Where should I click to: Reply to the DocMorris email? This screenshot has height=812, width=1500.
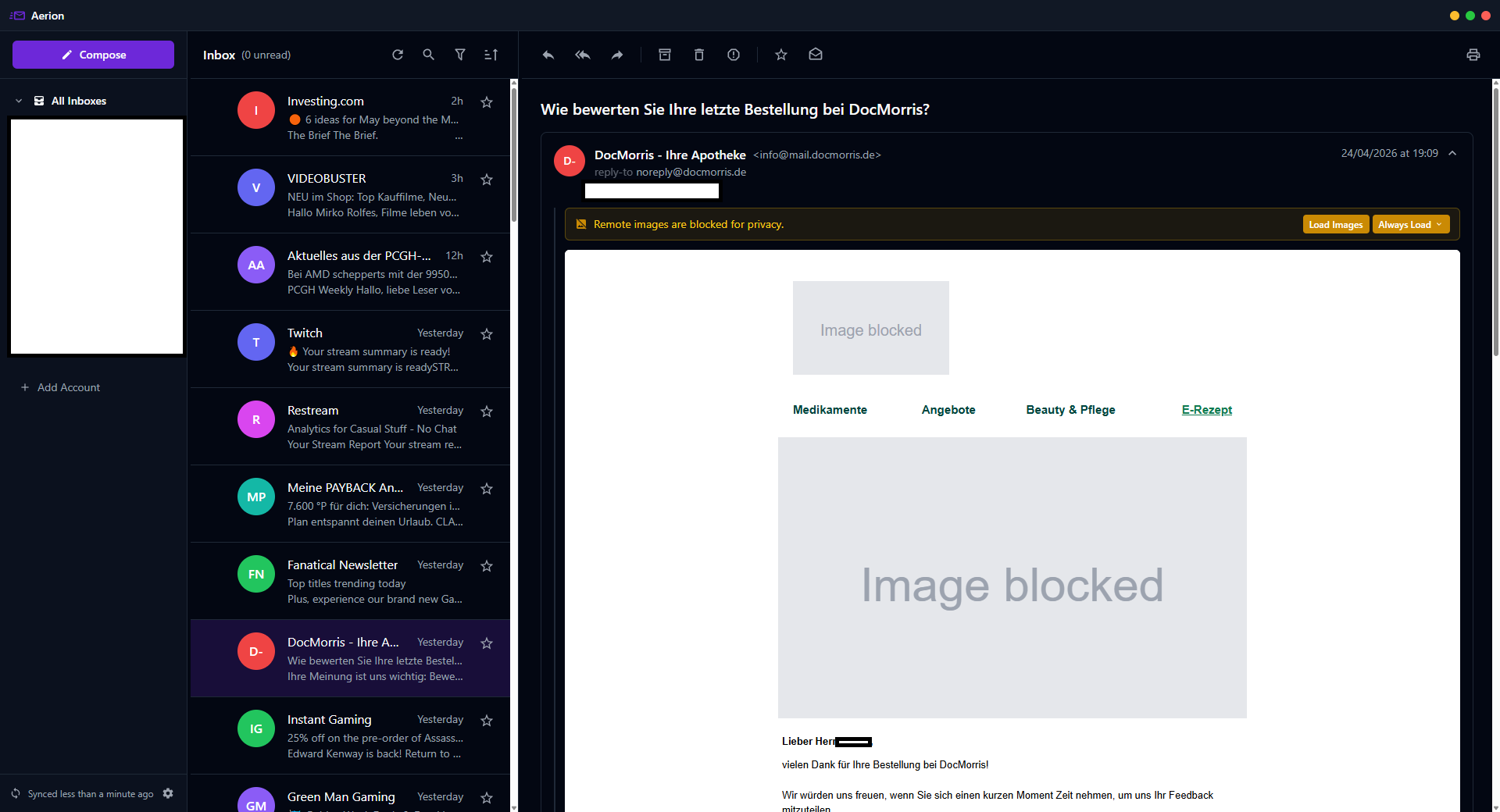pyautogui.click(x=548, y=55)
